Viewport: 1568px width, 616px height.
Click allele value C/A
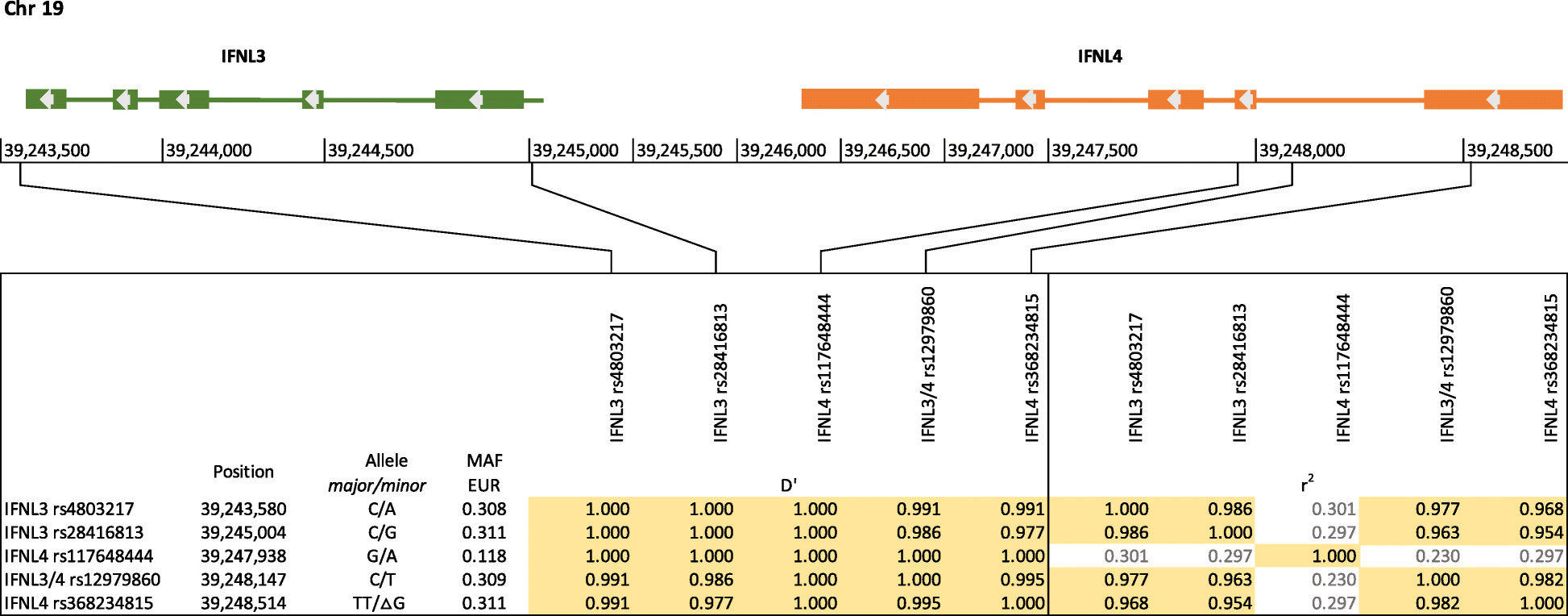pos(382,510)
